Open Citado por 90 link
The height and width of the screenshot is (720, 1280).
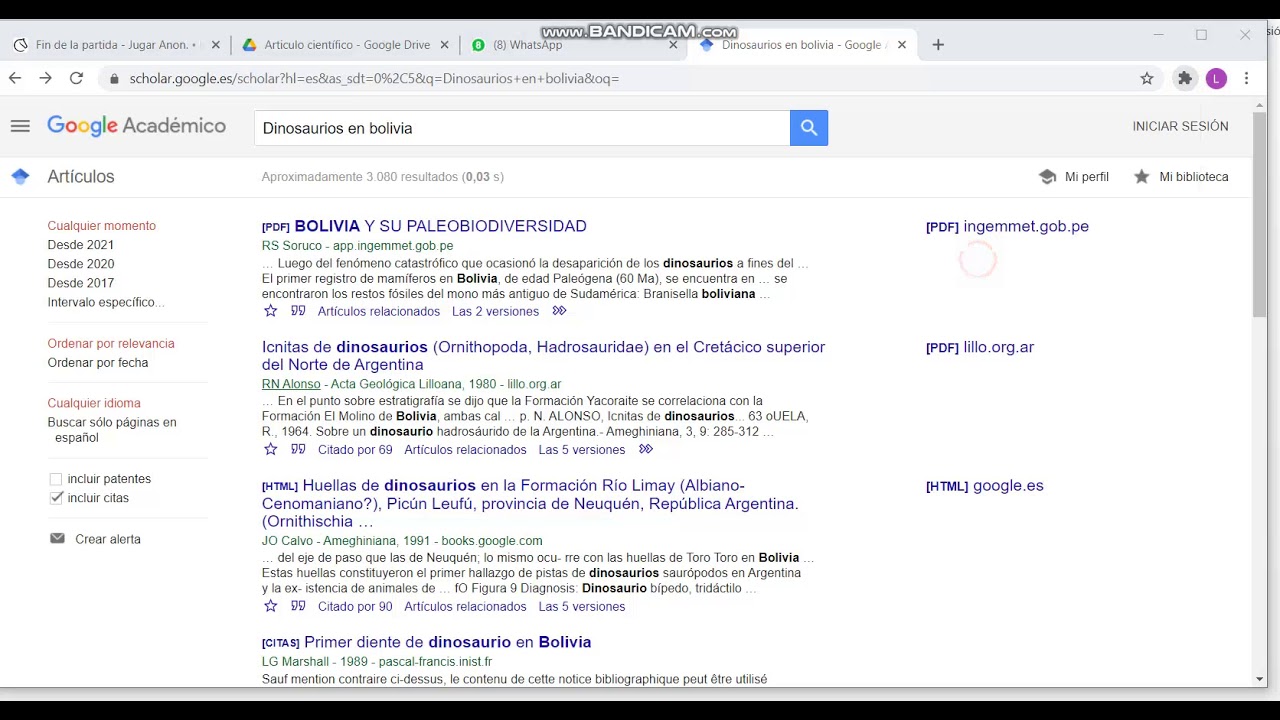(354, 607)
